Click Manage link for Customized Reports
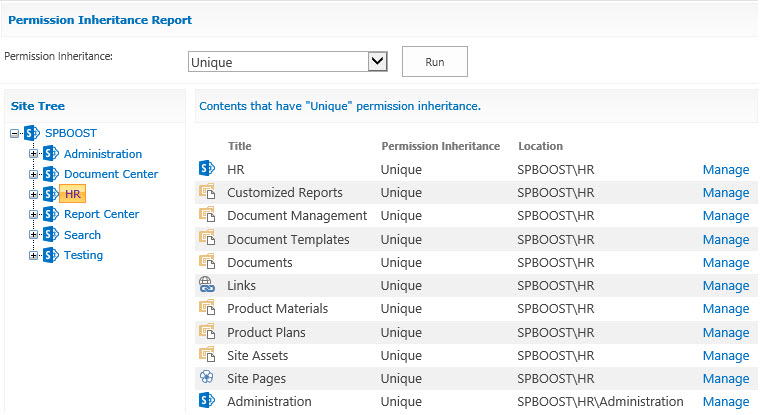The image size is (761, 415). (726, 193)
